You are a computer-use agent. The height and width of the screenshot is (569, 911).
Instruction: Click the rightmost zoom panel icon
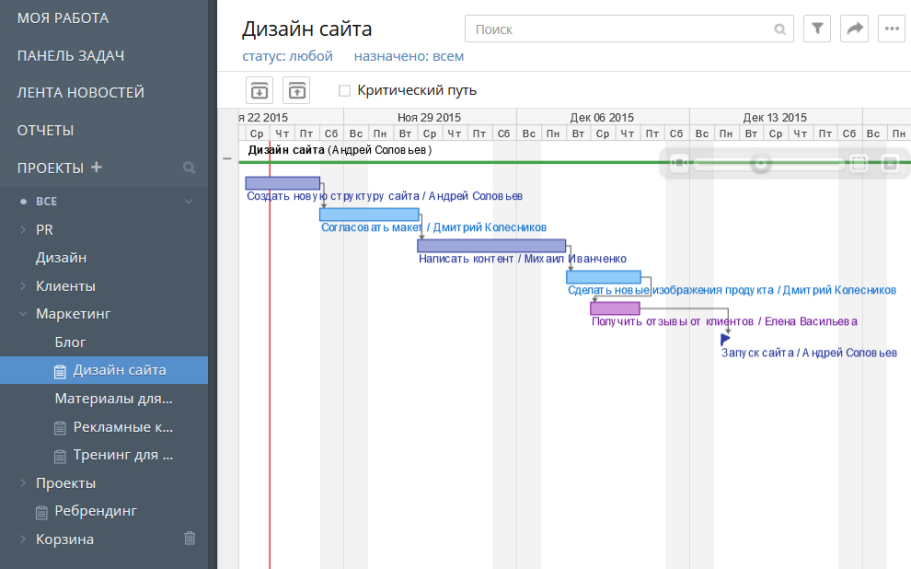coord(890,163)
